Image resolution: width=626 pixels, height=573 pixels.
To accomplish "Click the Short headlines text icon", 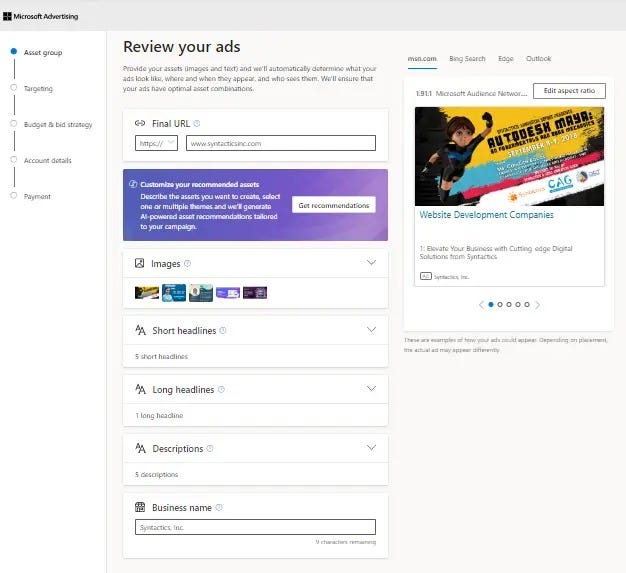I will 140,330.
